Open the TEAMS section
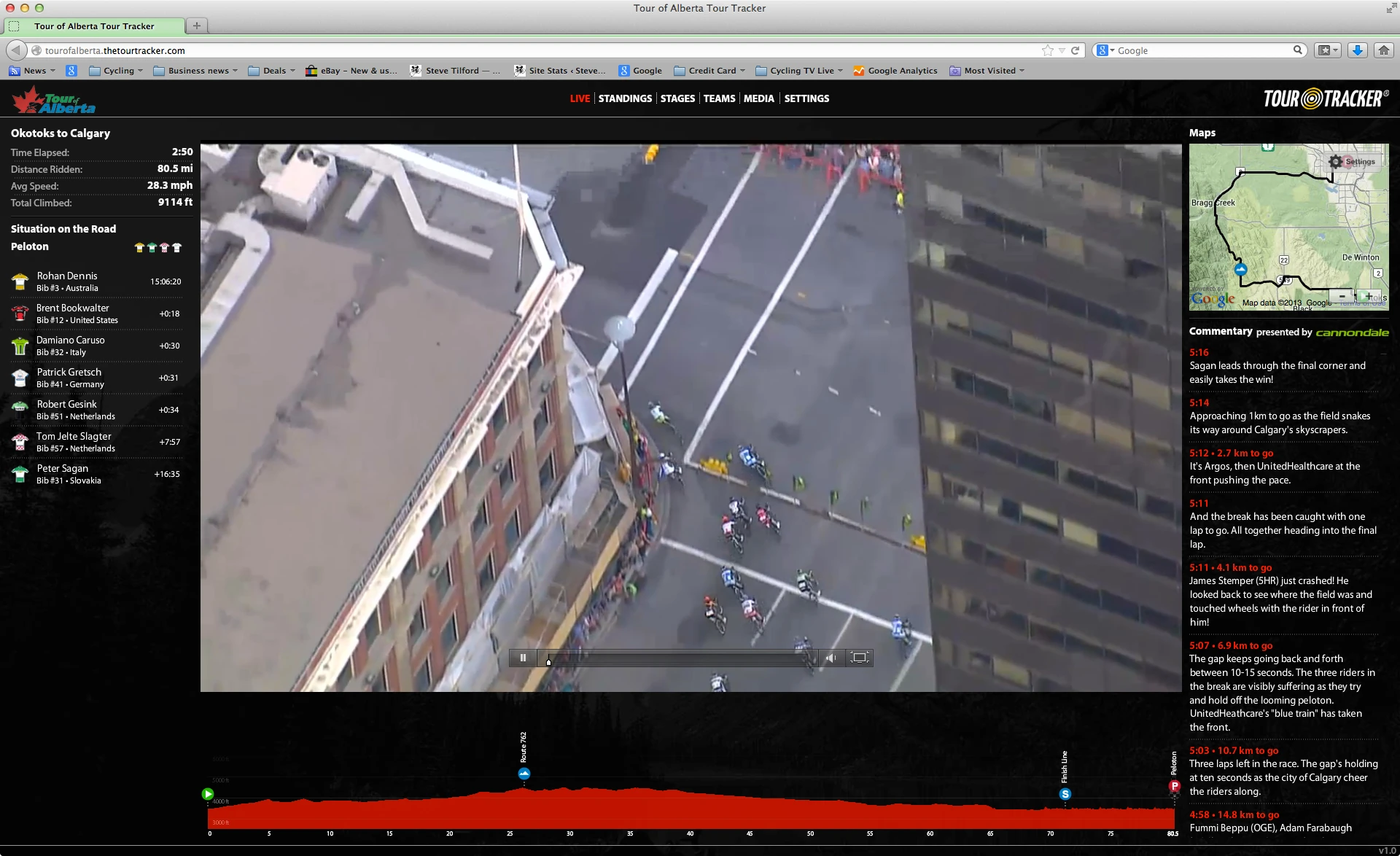1400x856 pixels. click(x=719, y=98)
